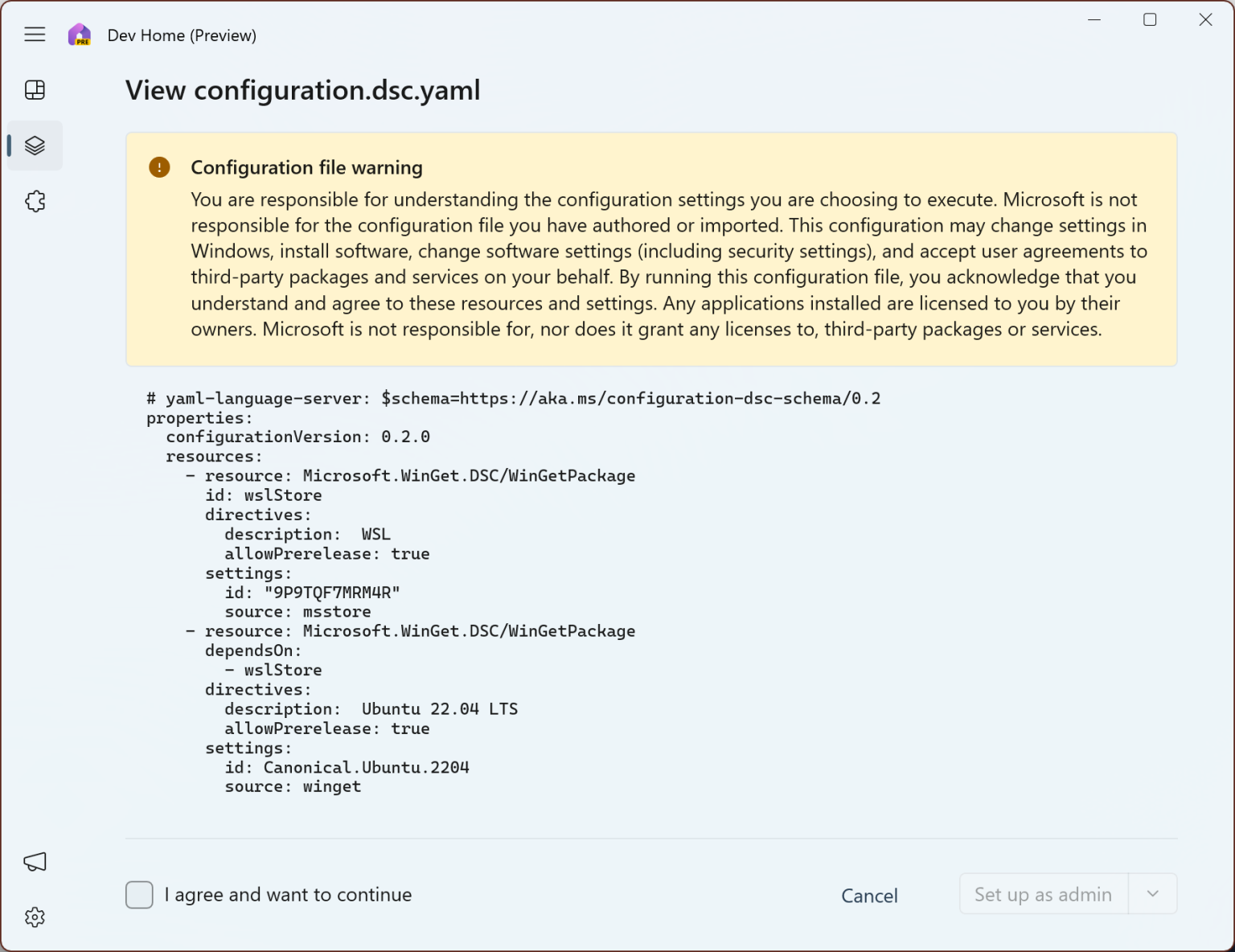Expand the Set up as admin dropdown chevron

click(1151, 893)
